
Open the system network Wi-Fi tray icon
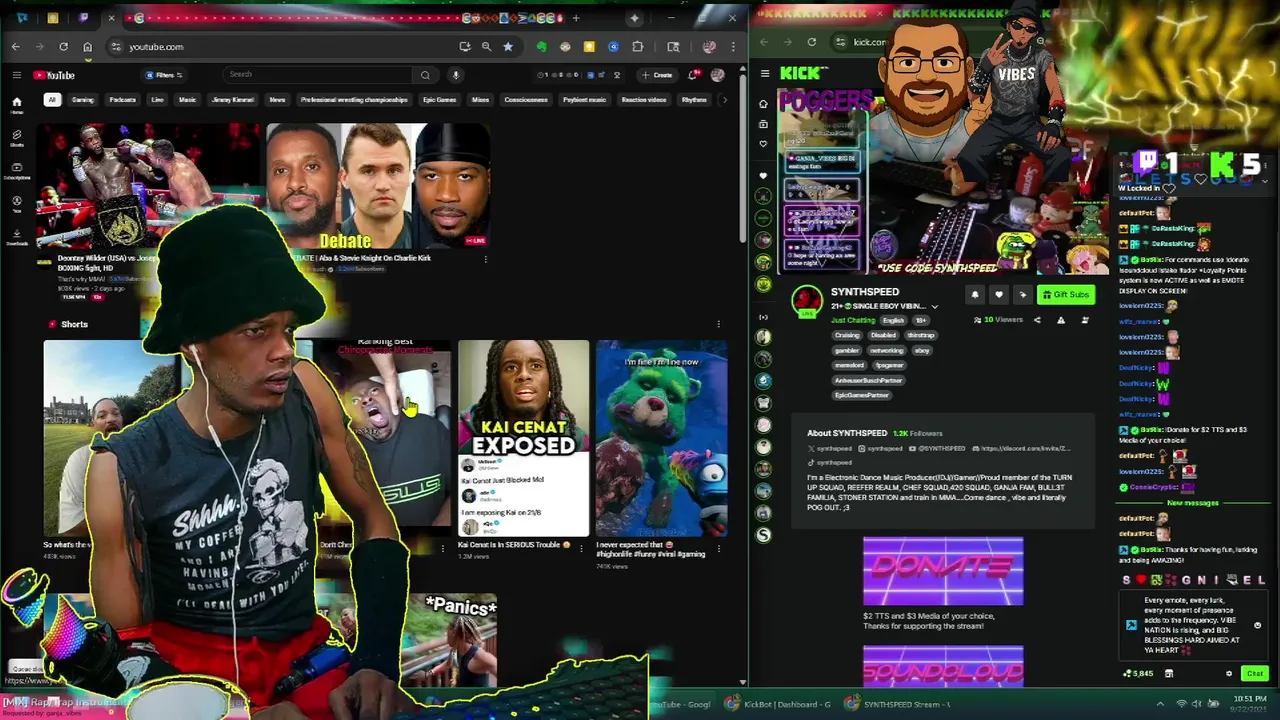[1180, 704]
